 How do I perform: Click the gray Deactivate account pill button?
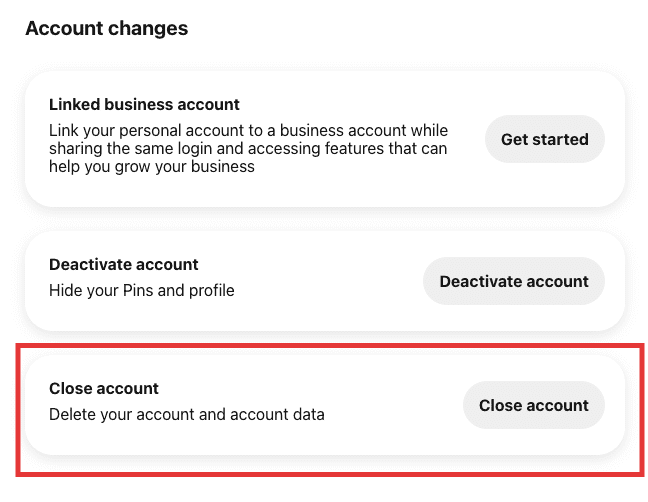[x=514, y=281]
